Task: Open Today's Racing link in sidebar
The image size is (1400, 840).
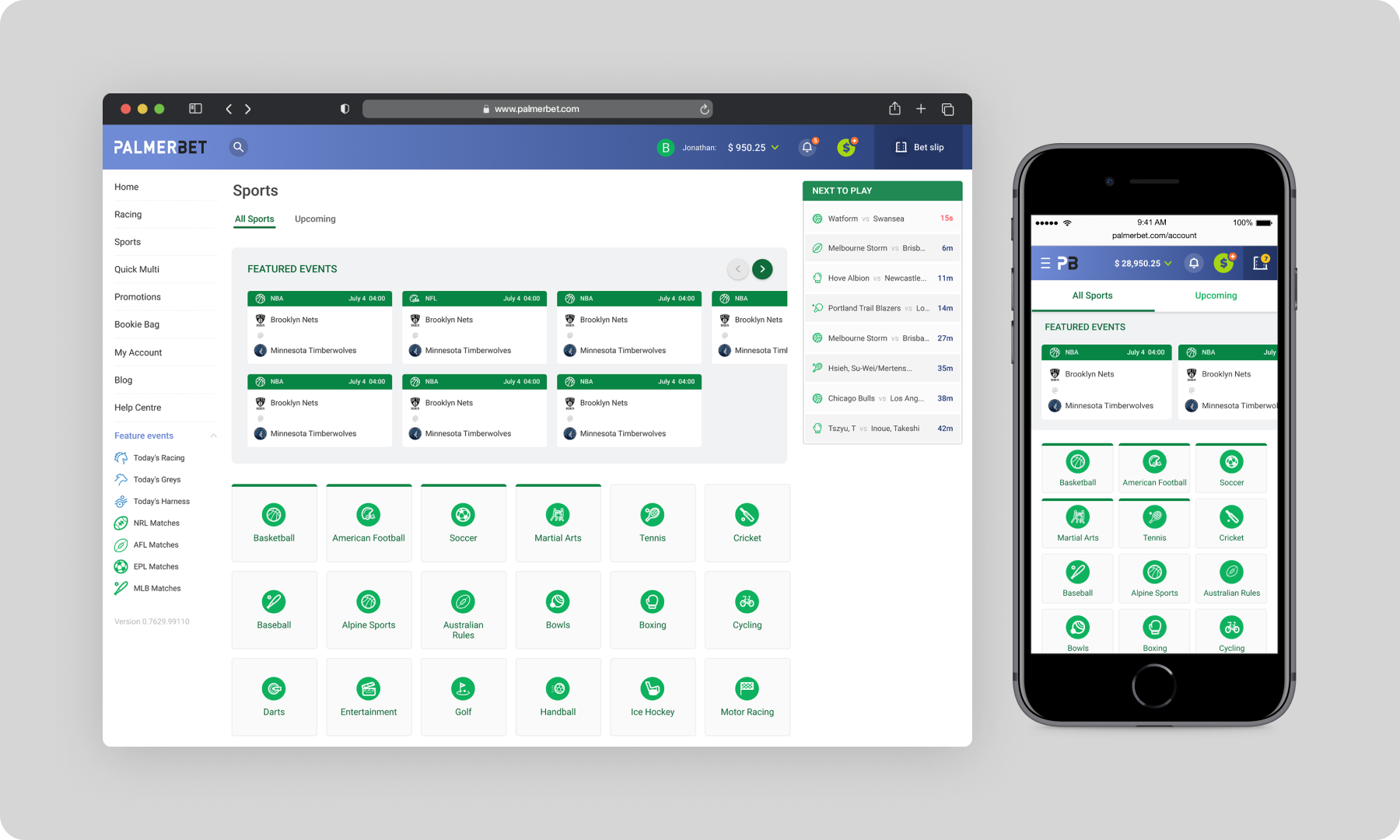Action: [159, 458]
